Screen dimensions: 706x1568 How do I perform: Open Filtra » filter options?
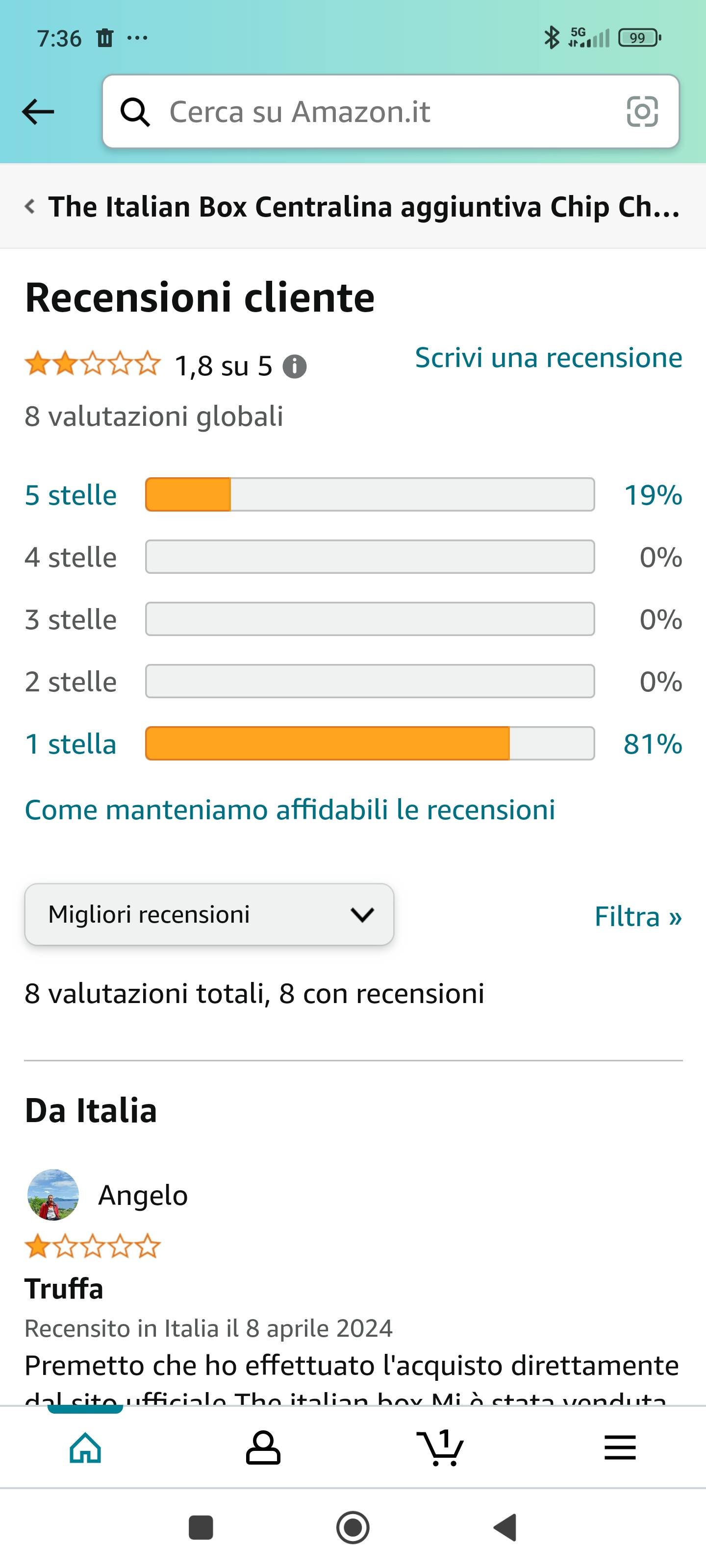(638, 917)
